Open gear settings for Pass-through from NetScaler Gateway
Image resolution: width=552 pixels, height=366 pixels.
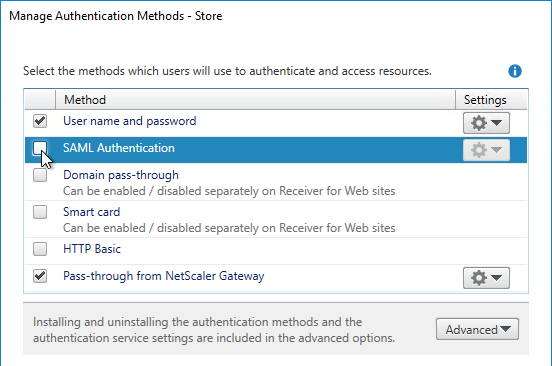point(486,278)
